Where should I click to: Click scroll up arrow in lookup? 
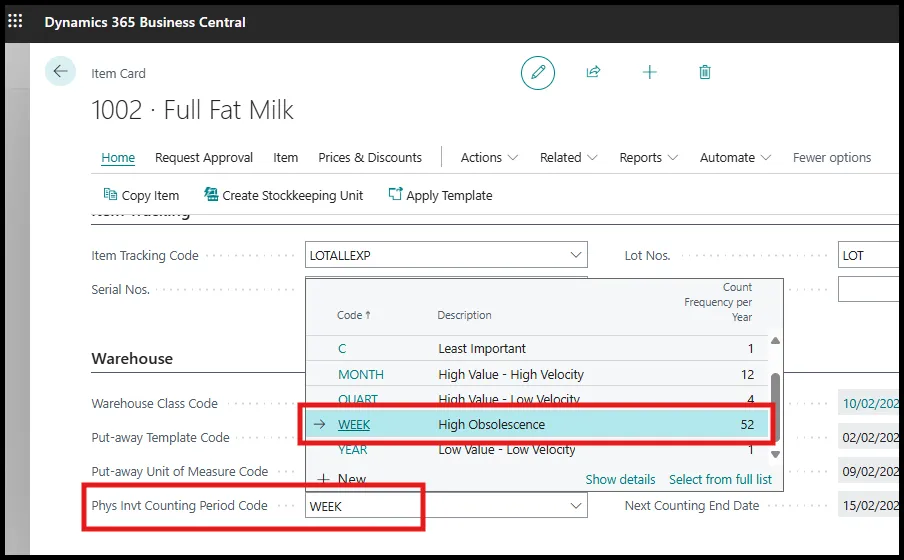pos(775,341)
